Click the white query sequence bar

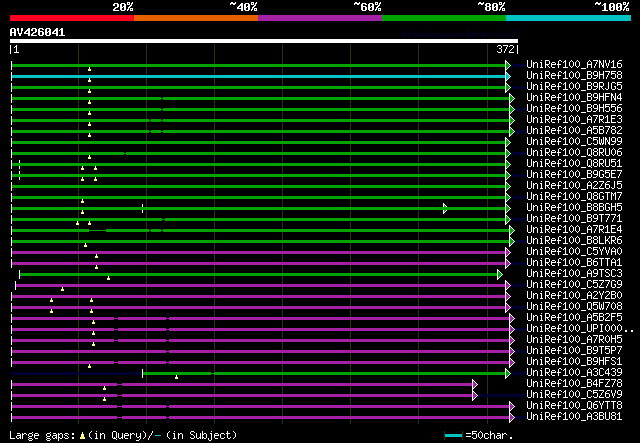[264, 42]
